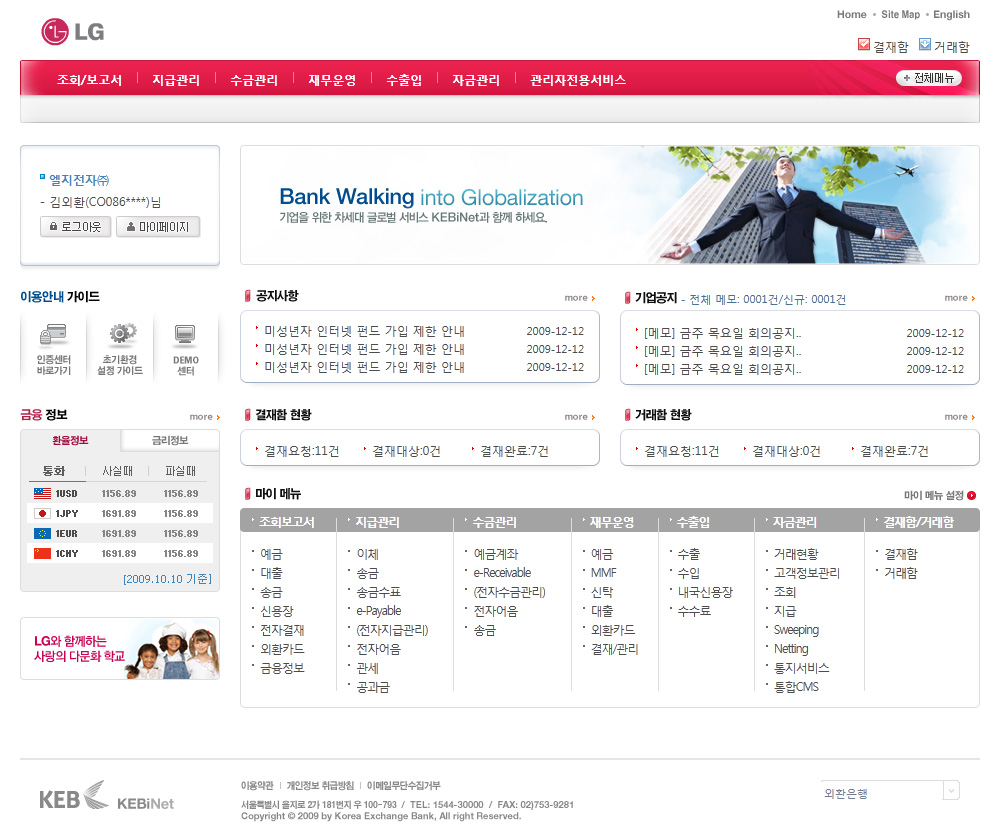This screenshot has width=1000, height=840.
Task: Click the EU flag icon for 1EUR
Action: click(x=42, y=533)
